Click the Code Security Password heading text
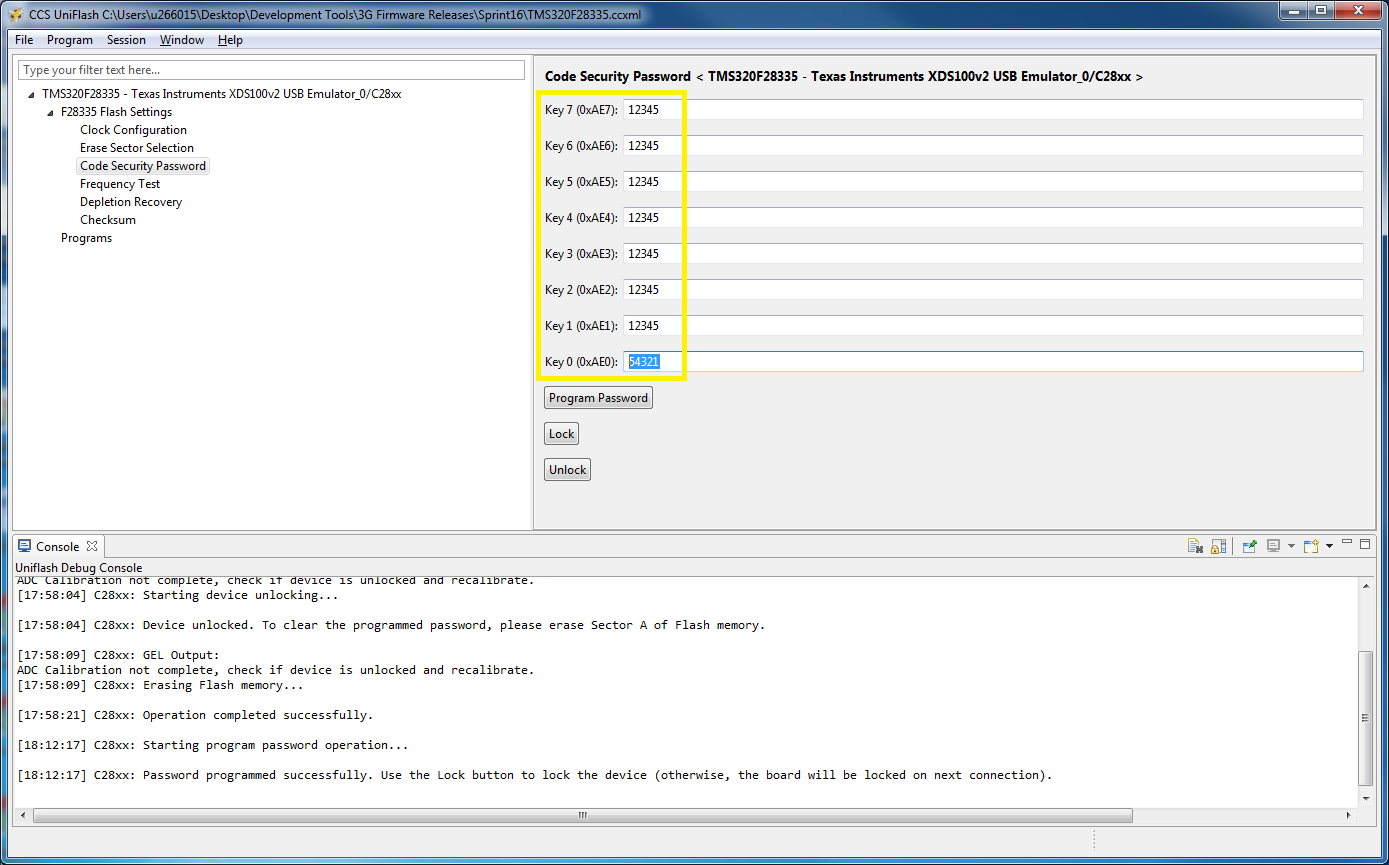 [x=617, y=76]
